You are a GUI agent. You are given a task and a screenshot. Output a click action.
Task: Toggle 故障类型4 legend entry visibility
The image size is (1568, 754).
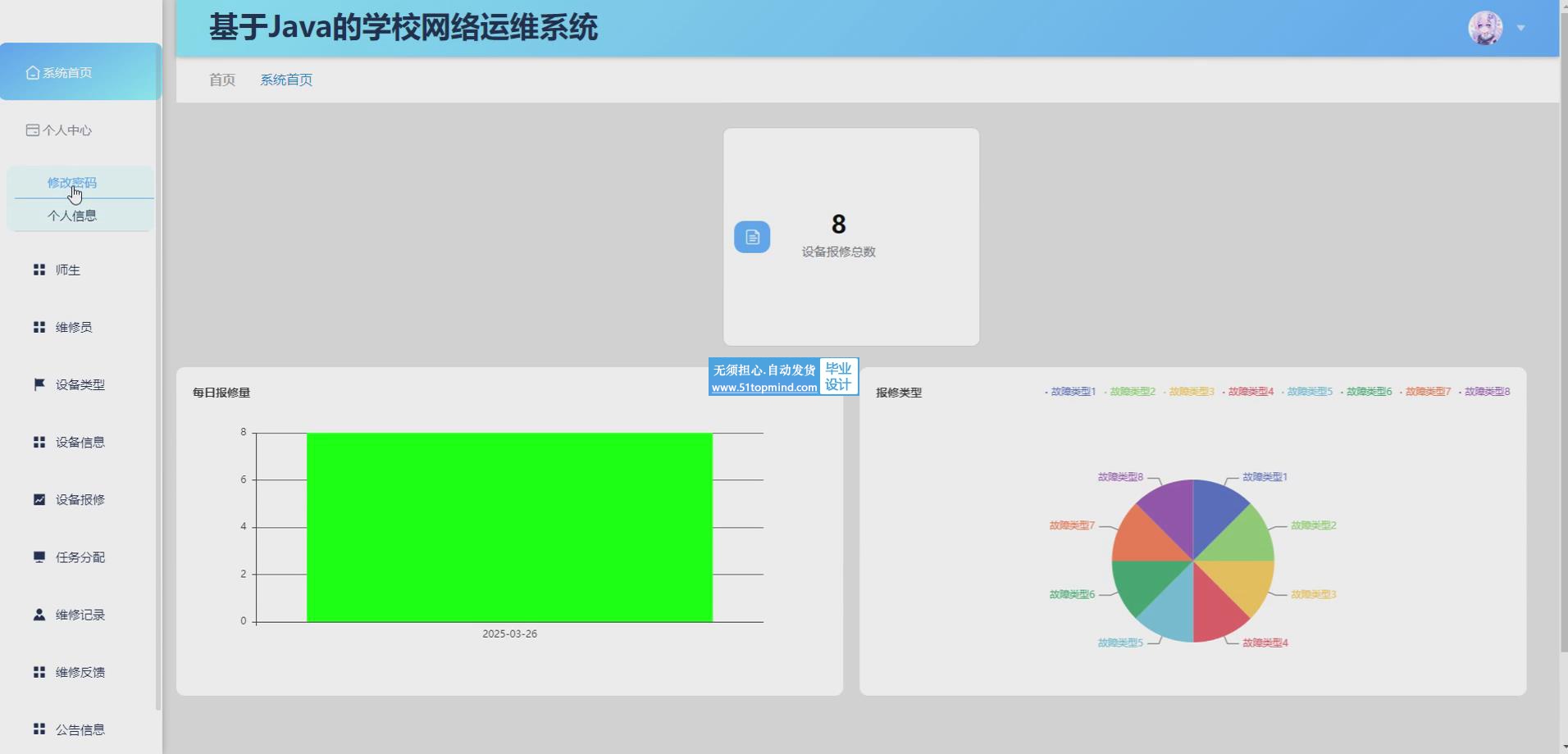tap(1249, 392)
